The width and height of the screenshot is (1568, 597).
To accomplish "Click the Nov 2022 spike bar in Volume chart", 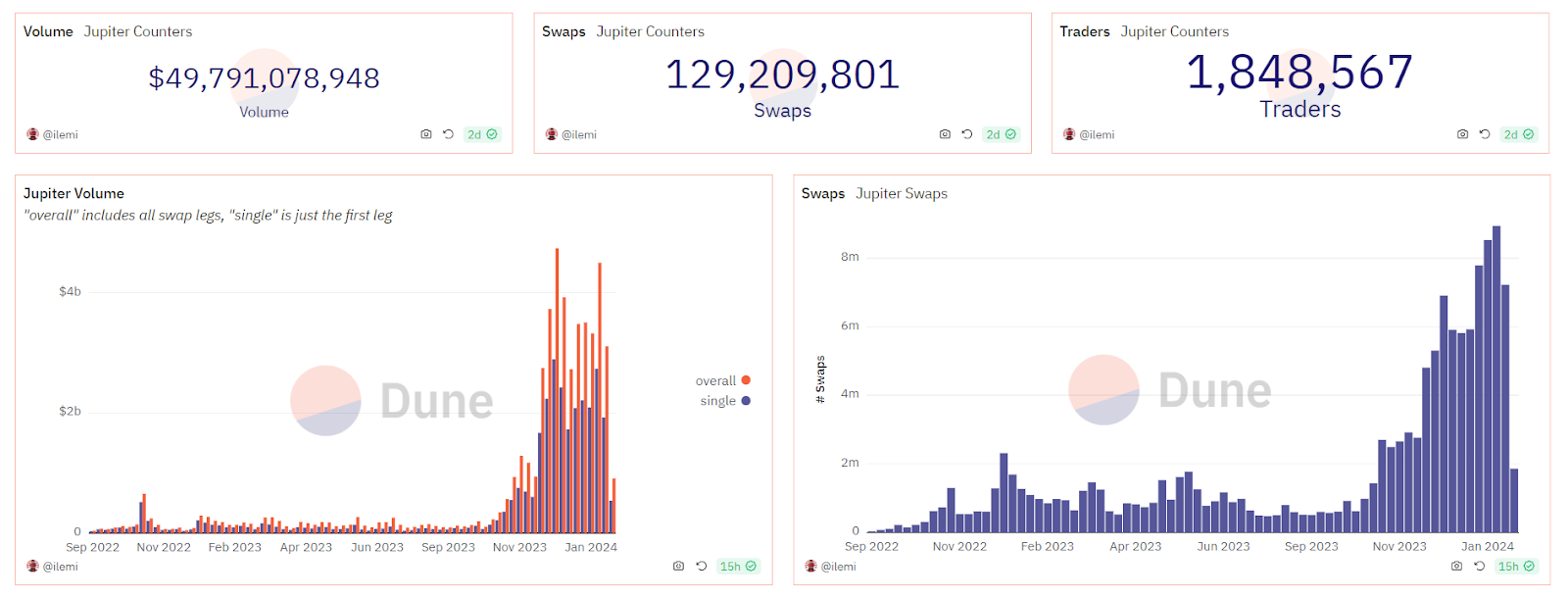I will pyautogui.click(x=144, y=514).
